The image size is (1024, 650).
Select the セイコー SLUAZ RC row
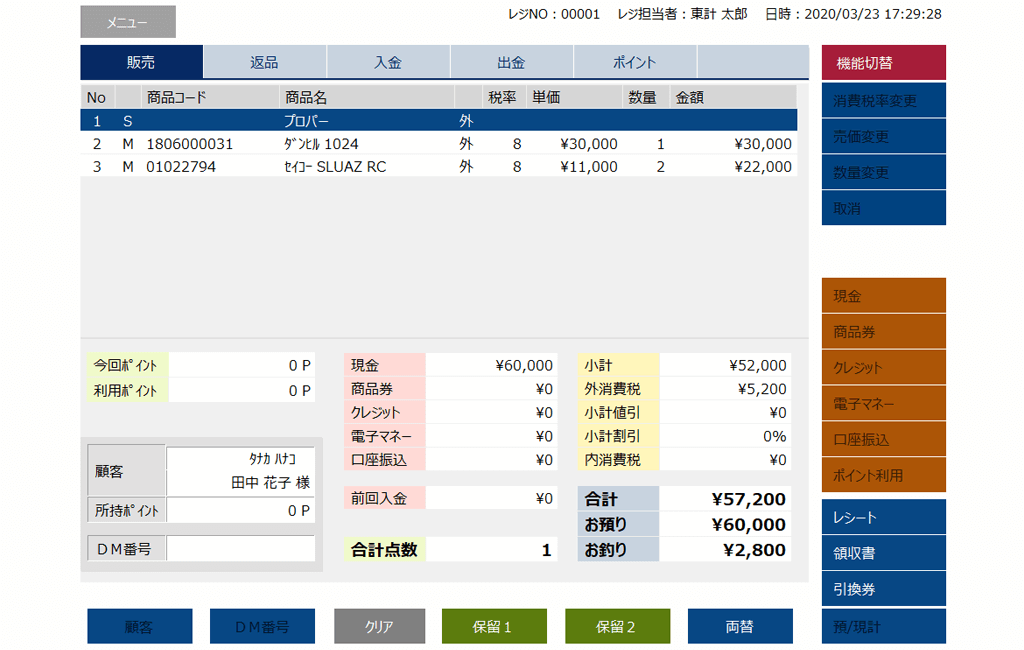438,167
